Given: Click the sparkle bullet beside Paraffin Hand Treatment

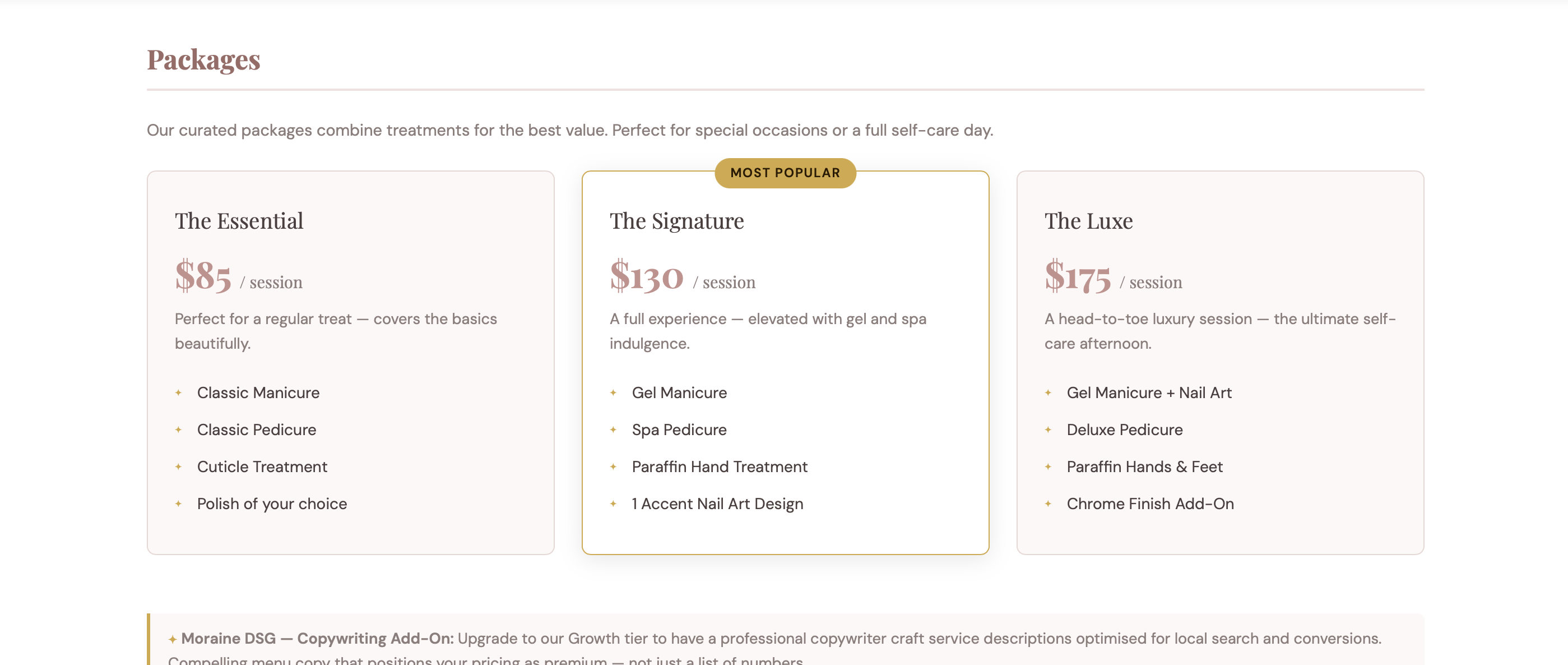Looking at the screenshot, I should coord(613,467).
